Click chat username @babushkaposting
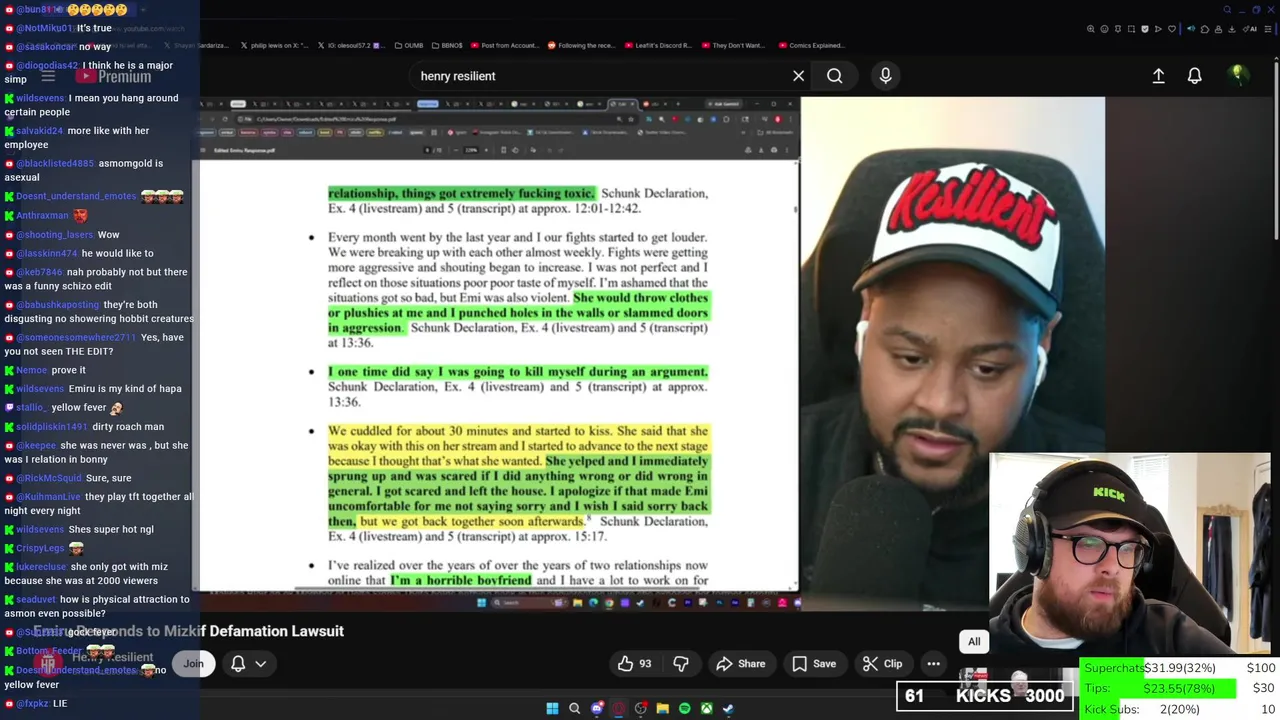The image size is (1280, 720). click(x=58, y=305)
